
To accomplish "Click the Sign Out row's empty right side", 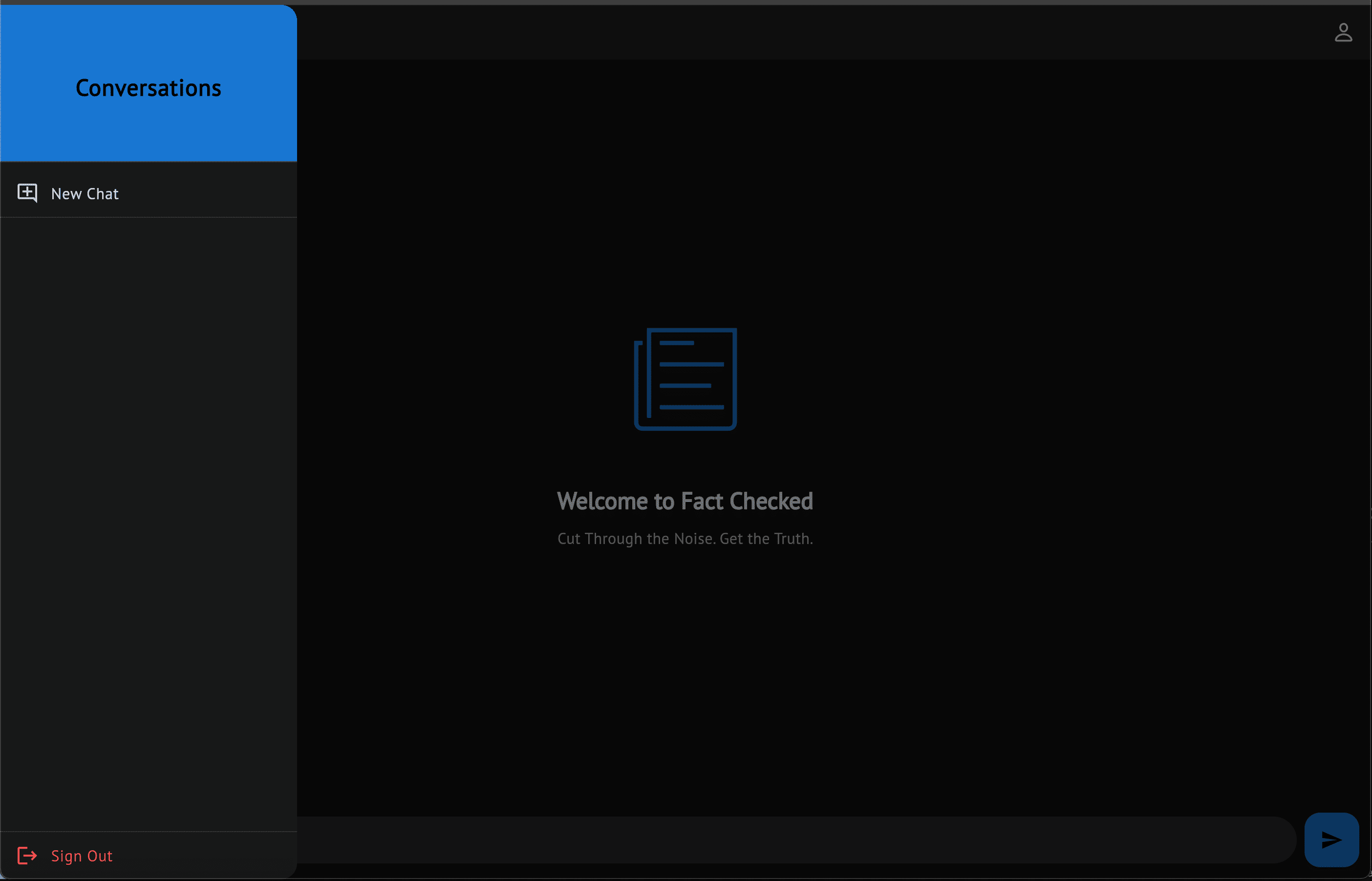I will click(229, 856).
